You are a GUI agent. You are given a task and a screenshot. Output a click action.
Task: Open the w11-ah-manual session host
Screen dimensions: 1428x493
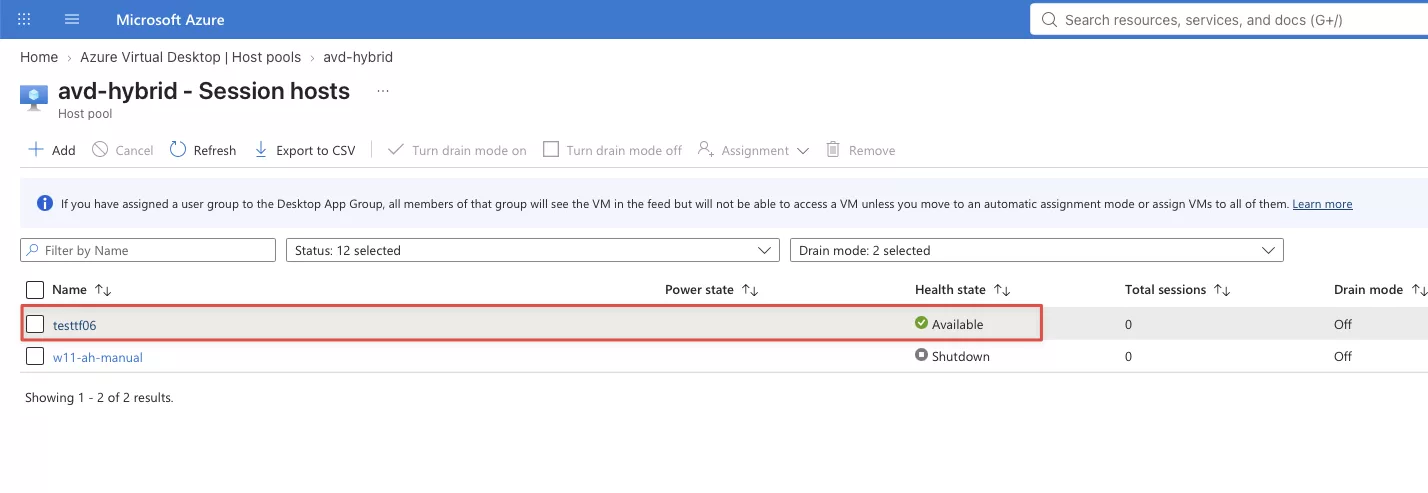(98, 357)
